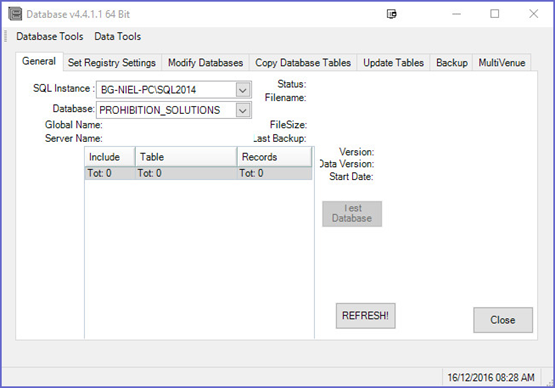Image resolution: width=555 pixels, height=388 pixels.
Task: Click the Close button
Action: [x=503, y=320]
